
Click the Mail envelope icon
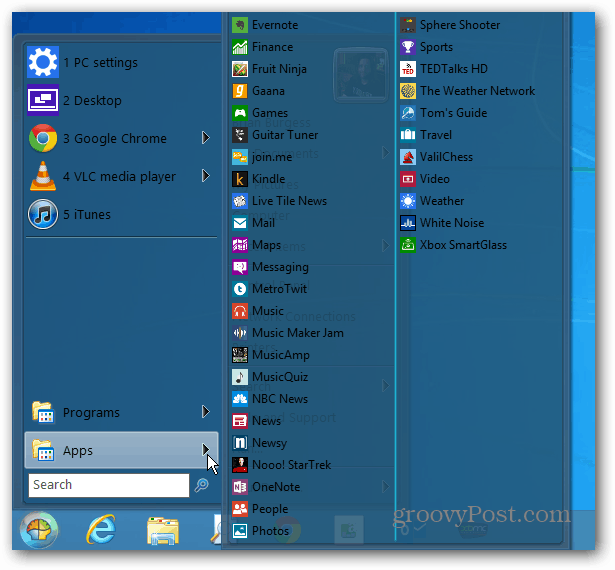[240, 223]
